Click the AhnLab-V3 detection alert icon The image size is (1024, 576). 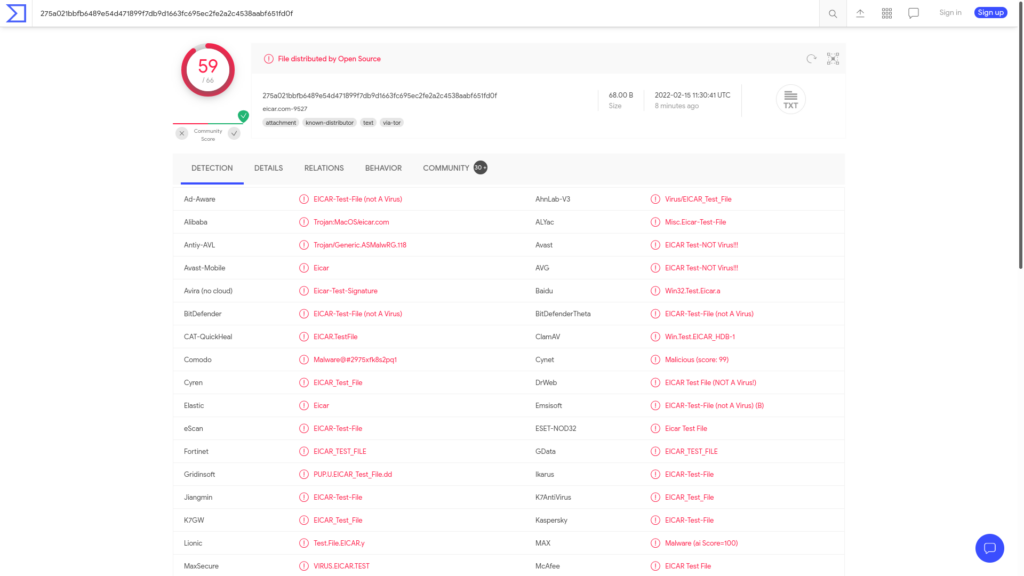pyautogui.click(x=655, y=199)
